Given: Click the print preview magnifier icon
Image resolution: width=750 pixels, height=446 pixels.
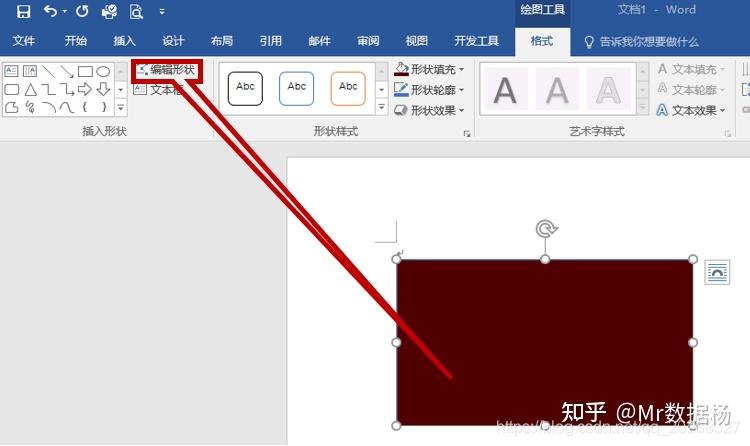Looking at the screenshot, I should 136,11.
